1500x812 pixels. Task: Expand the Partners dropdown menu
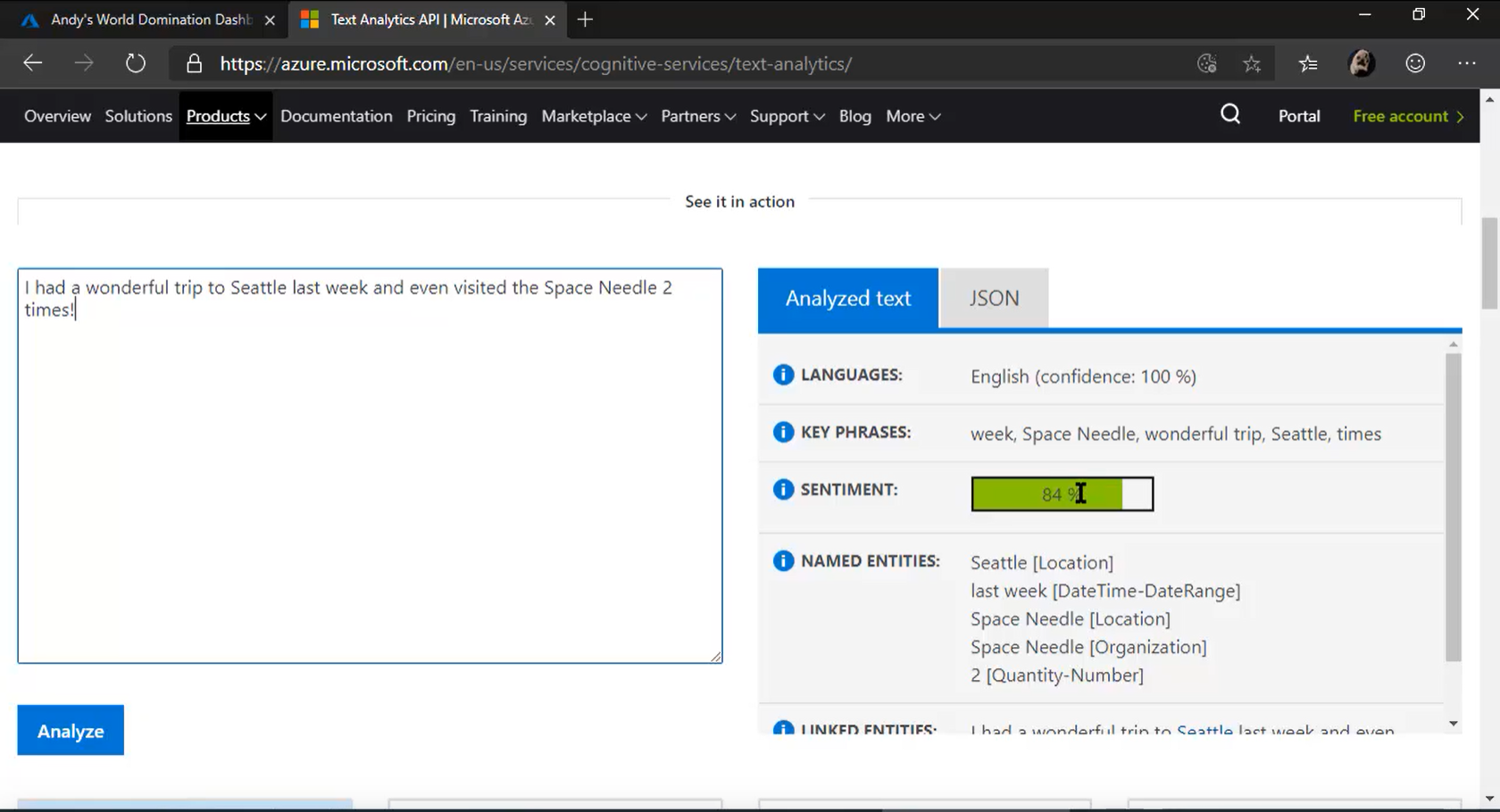(698, 116)
